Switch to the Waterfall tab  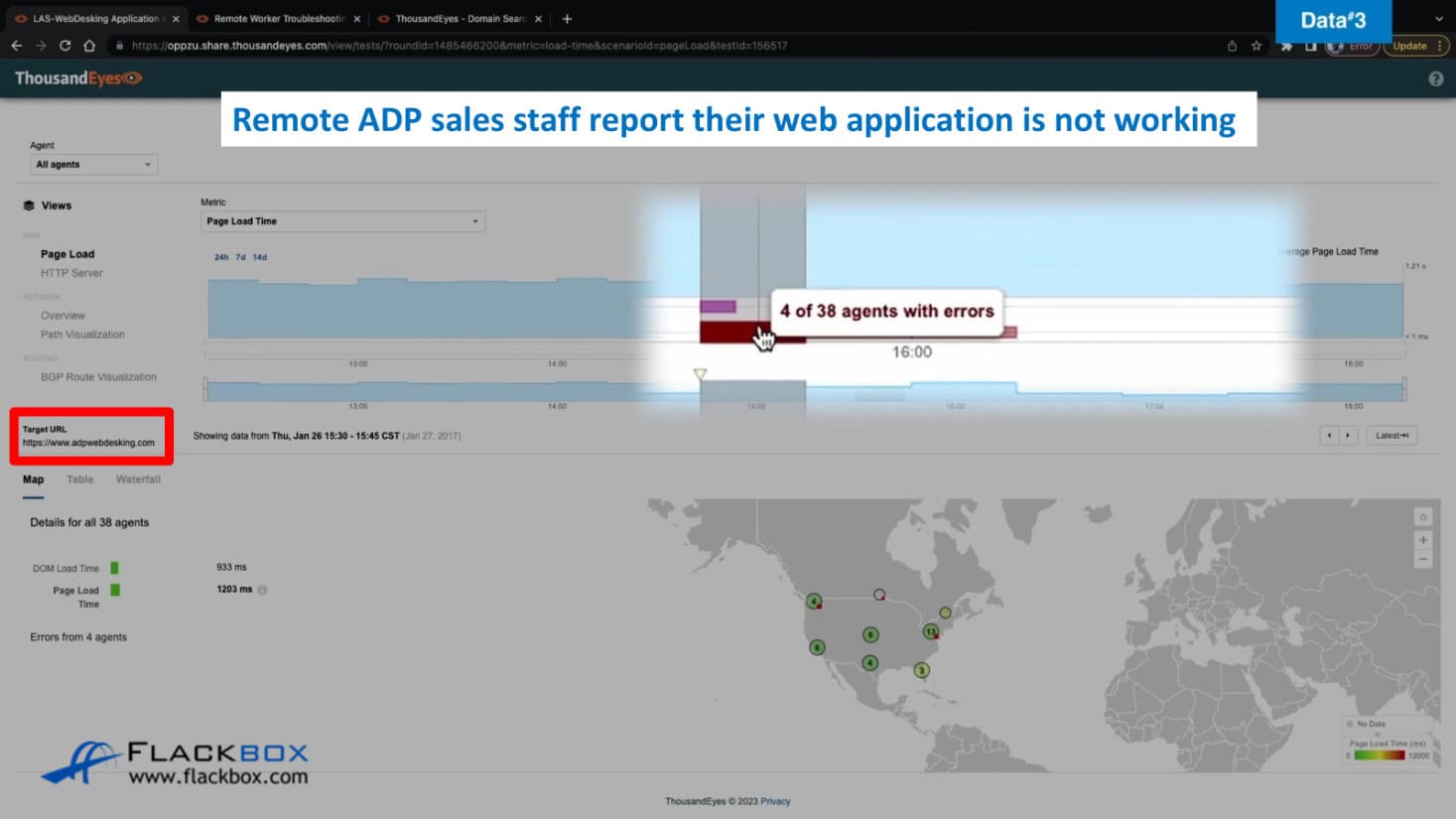[x=138, y=479]
